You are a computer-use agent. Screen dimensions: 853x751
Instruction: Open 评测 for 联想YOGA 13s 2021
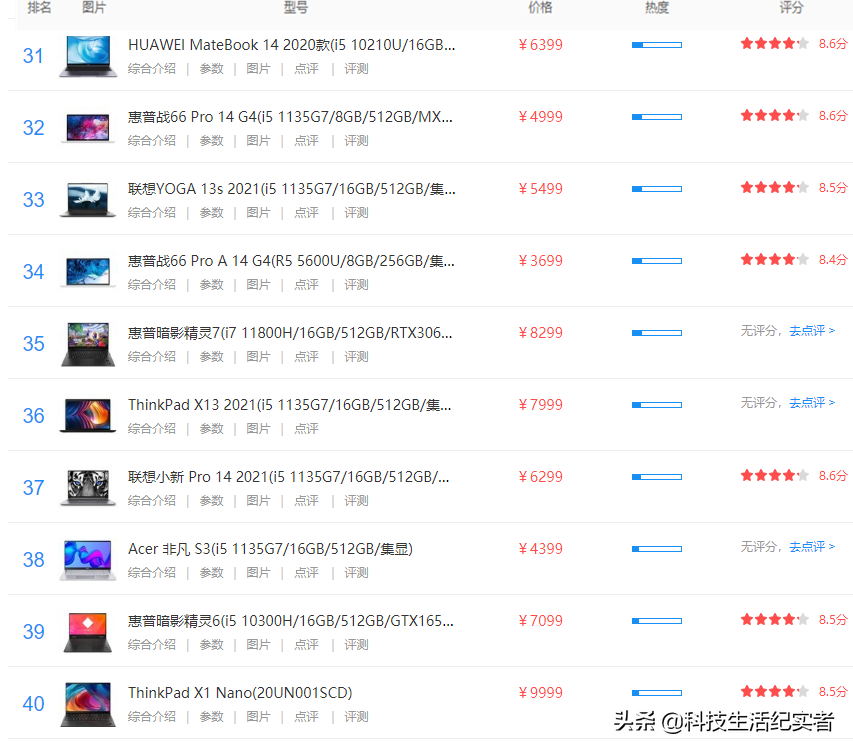pos(356,213)
